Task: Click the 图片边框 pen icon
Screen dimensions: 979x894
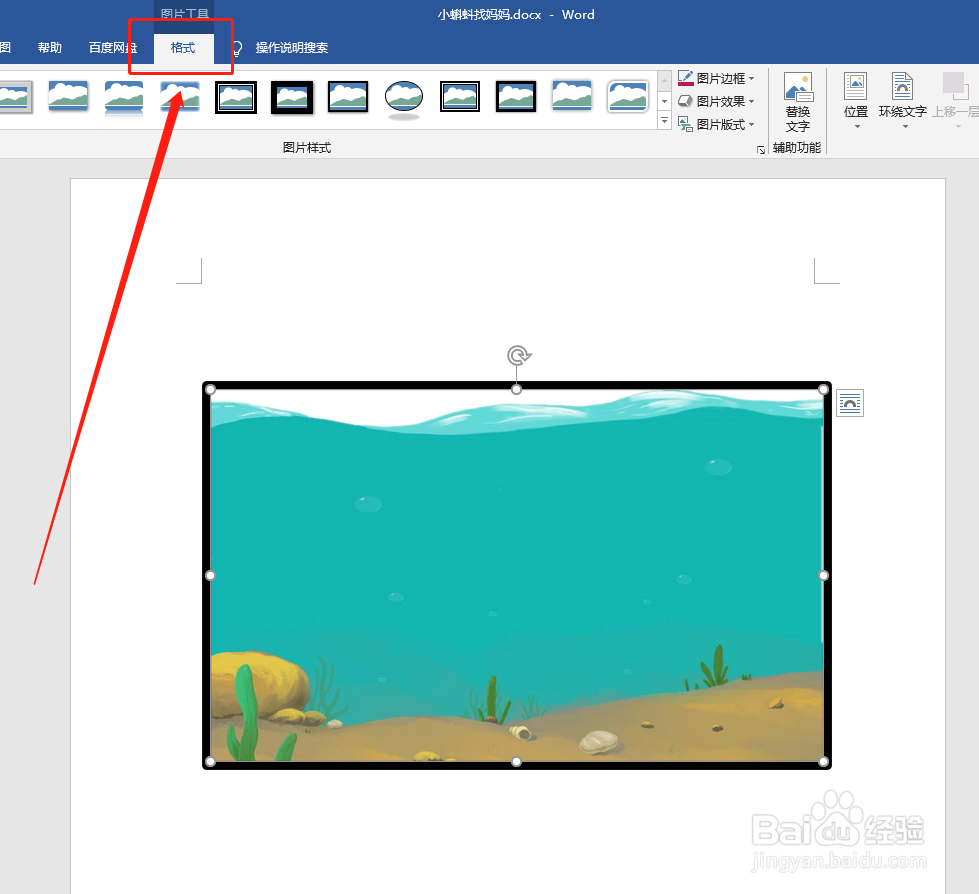Action: [x=686, y=78]
